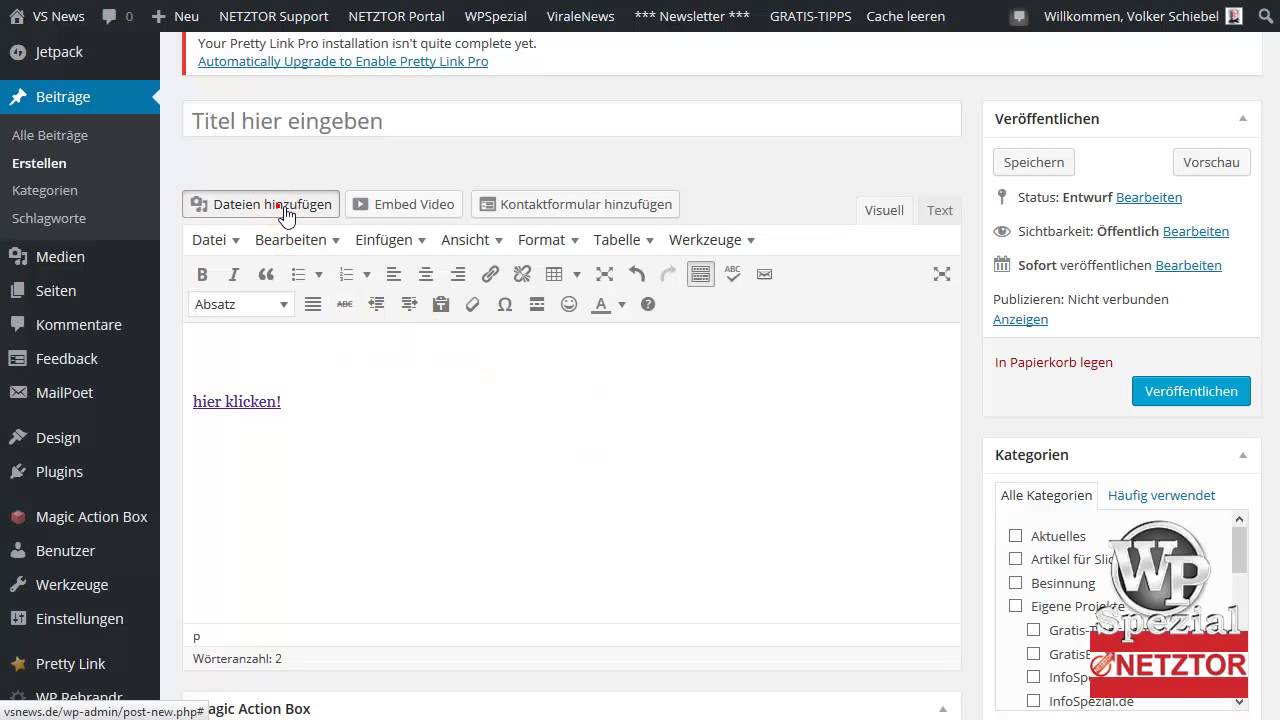Tick the Aktuelles category checkbox
The width and height of the screenshot is (1280, 720).
pyautogui.click(x=1016, y=536)
